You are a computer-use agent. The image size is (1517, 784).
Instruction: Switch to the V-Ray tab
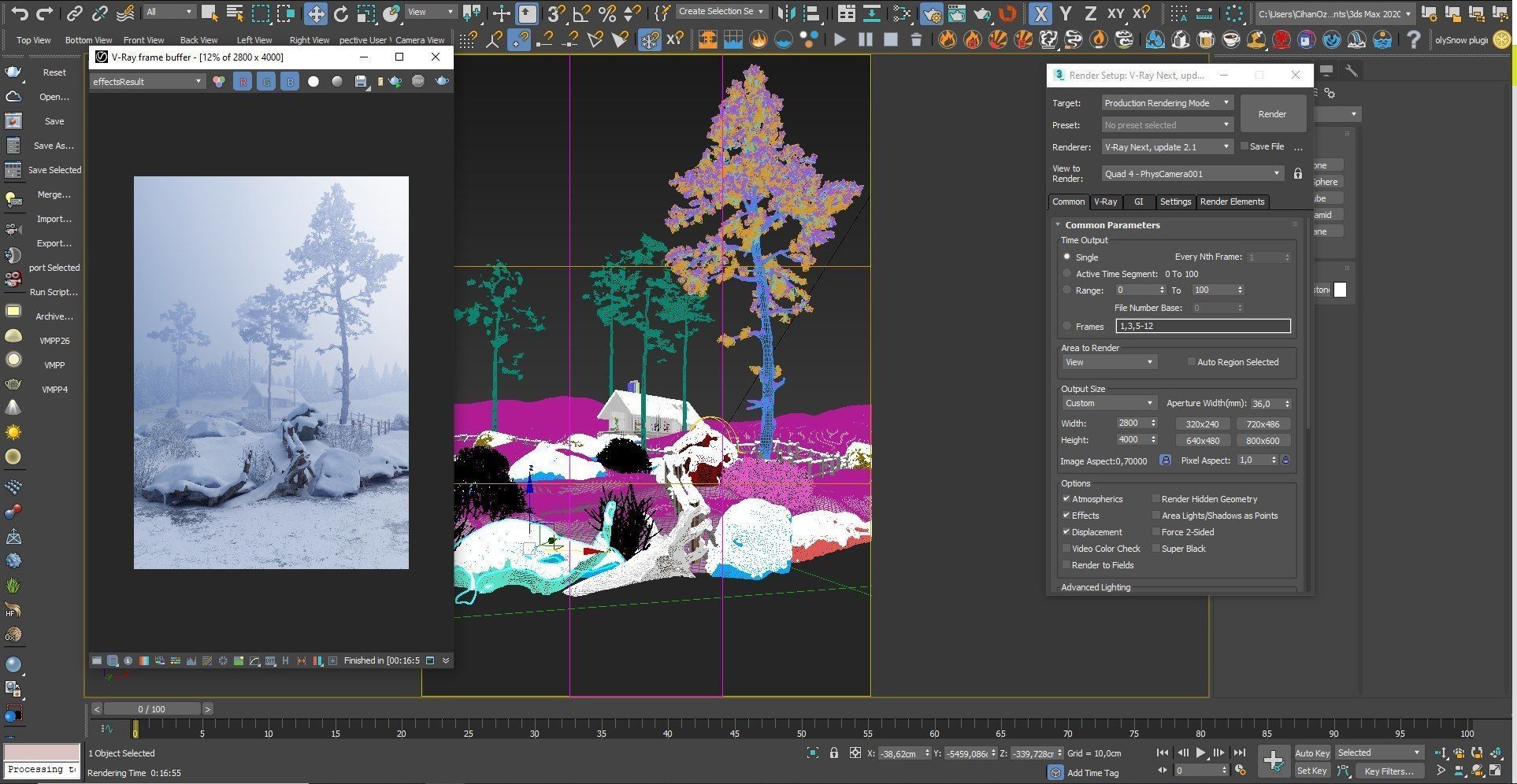(1105, 202)
